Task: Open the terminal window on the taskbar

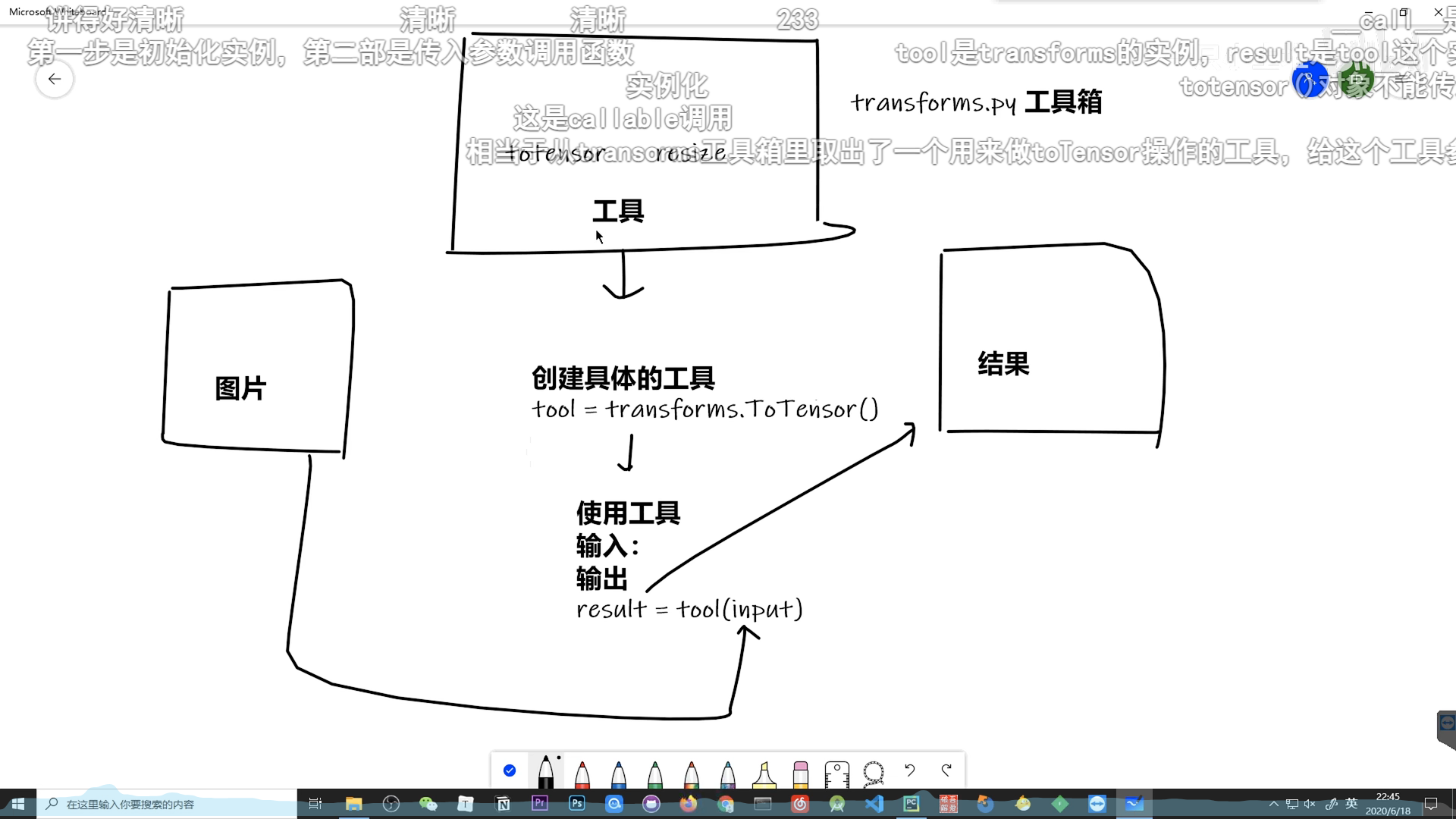Action: pos(763,804)
